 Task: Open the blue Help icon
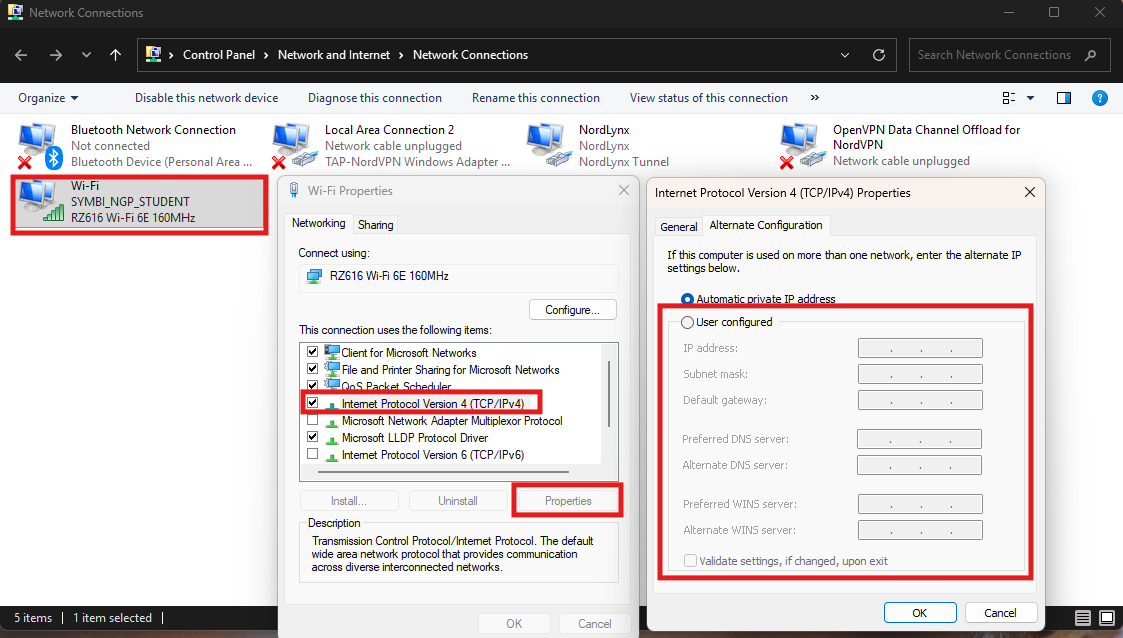(x=1099, y=98)
